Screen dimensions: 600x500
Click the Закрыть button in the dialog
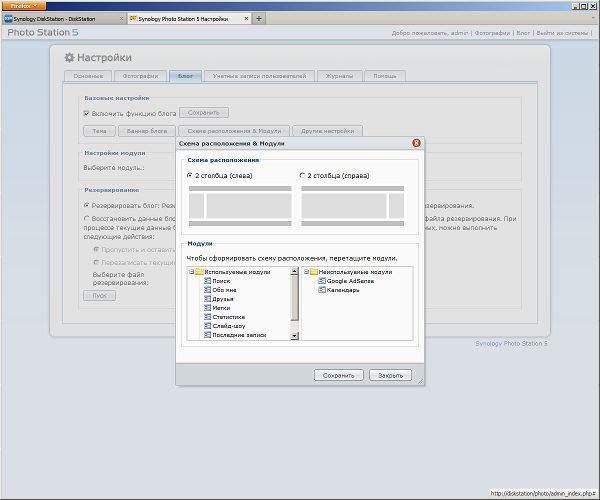click(x=390, y=375)
